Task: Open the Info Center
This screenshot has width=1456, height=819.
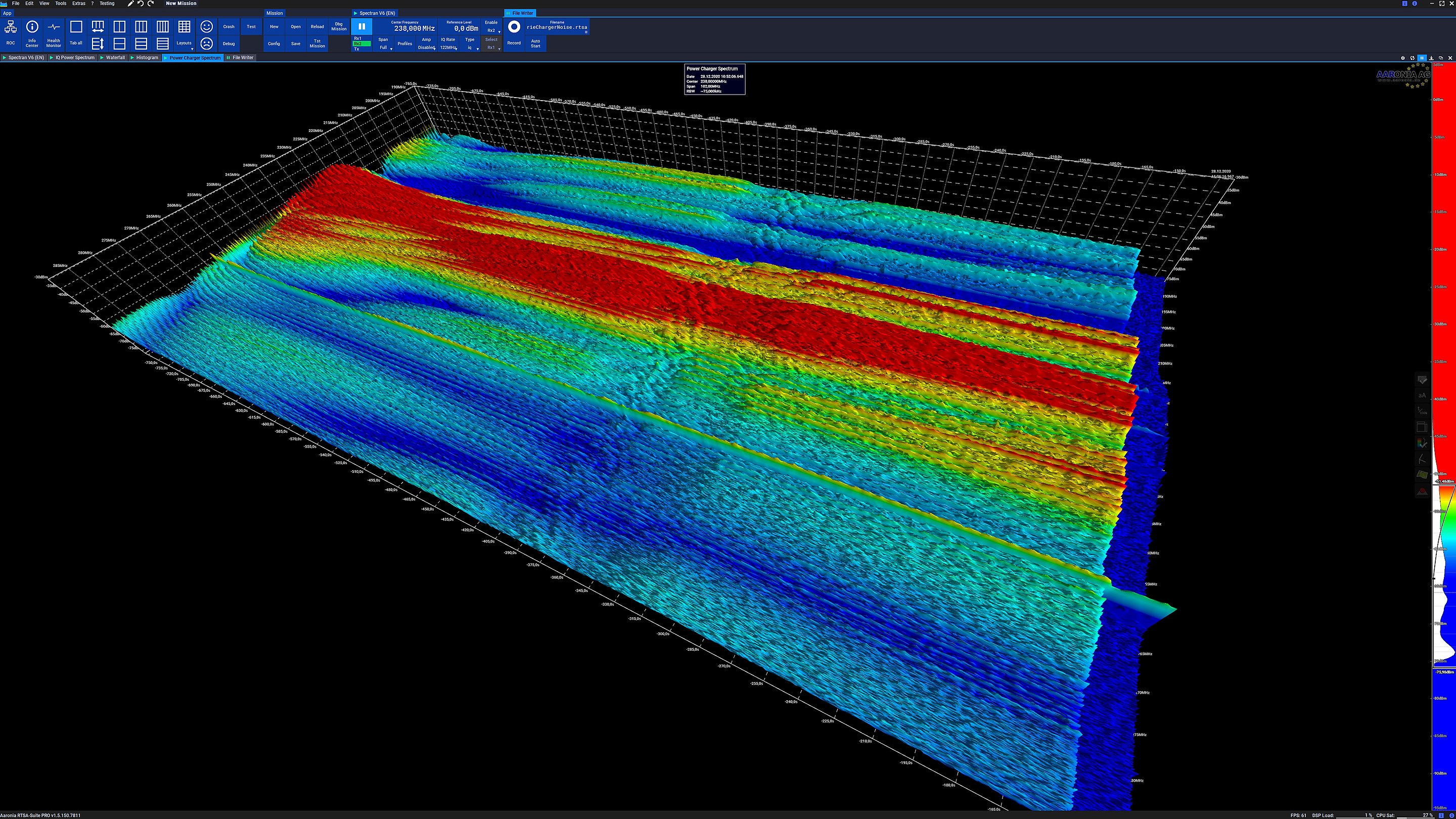Action: click(32, 27)
